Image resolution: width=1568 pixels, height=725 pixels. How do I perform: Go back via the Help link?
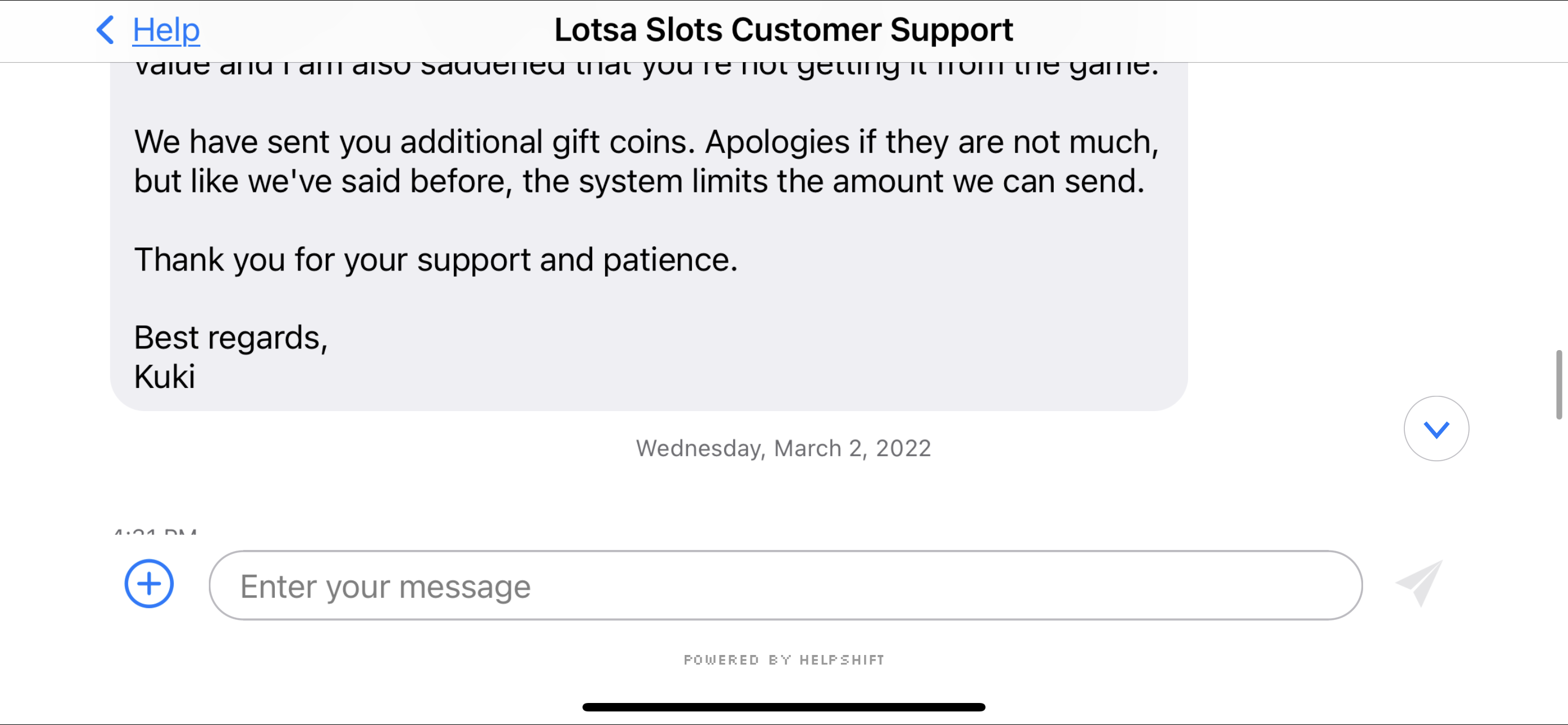click(165, 30)
